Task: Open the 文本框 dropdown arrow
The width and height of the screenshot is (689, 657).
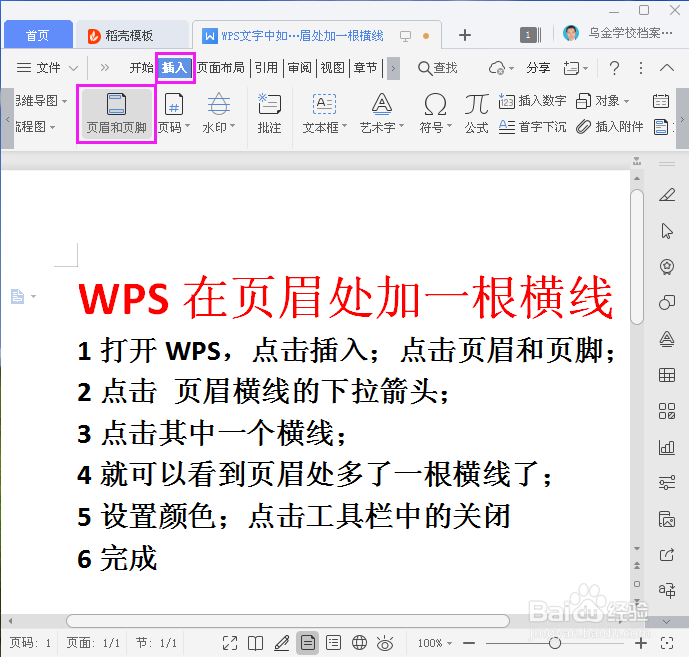Action: point(344,126)
